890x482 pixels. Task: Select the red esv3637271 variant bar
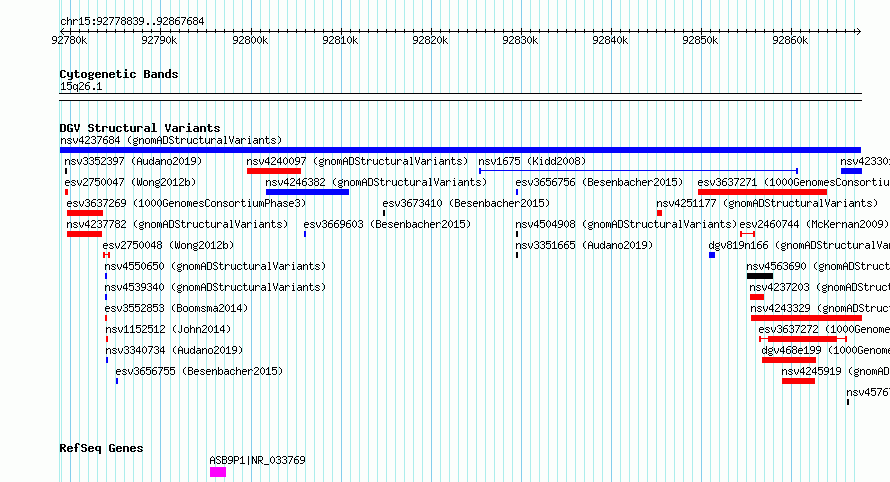762,192
